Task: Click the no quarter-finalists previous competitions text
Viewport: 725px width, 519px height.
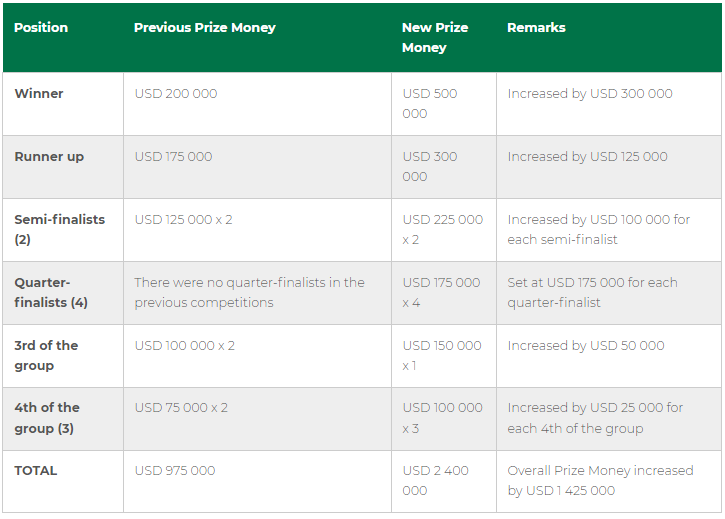Action: click(250, 292)
